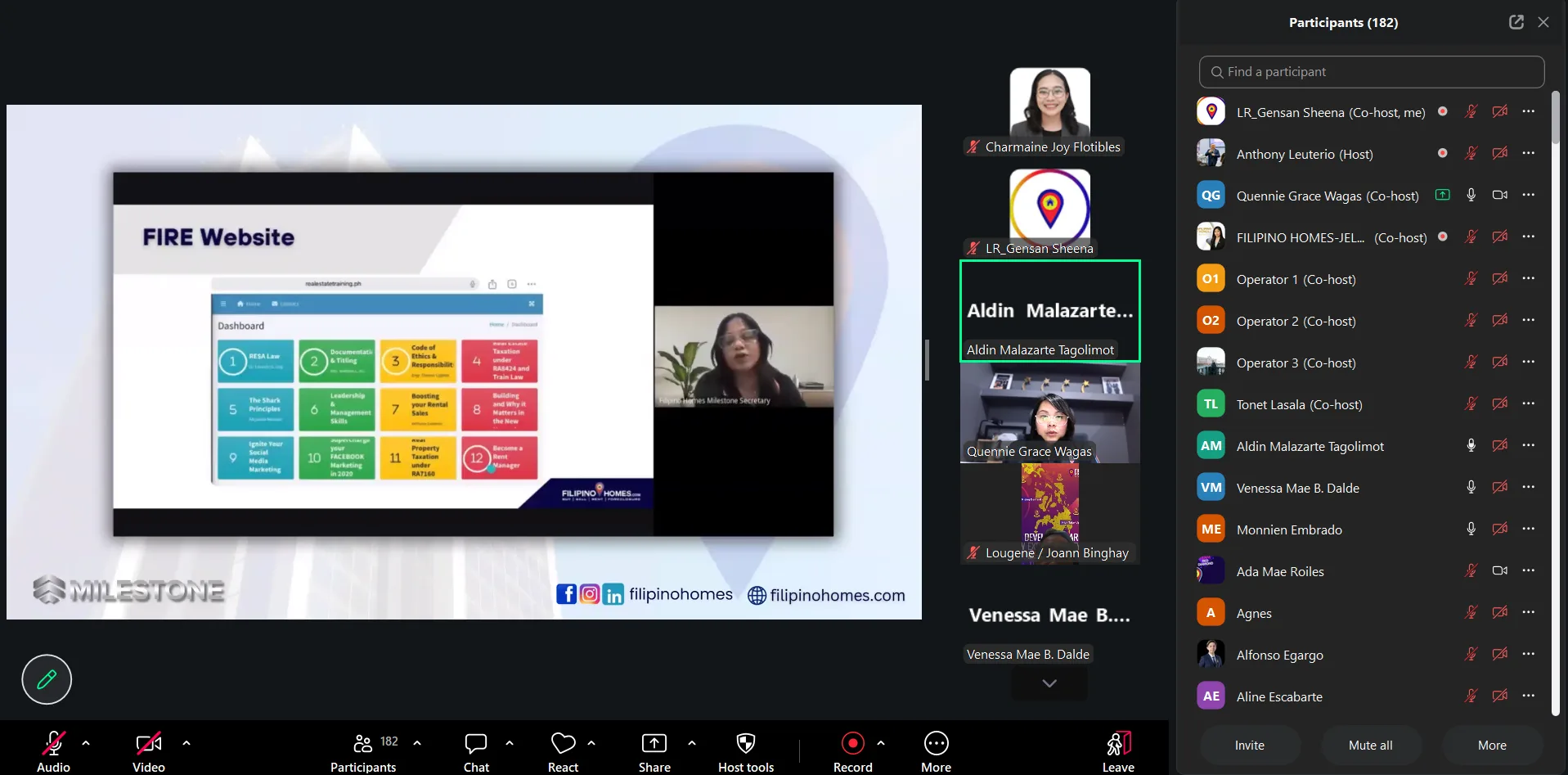Viewport: 1568px width, 775px height.
Task: Open the React menu
Action: 563,751
